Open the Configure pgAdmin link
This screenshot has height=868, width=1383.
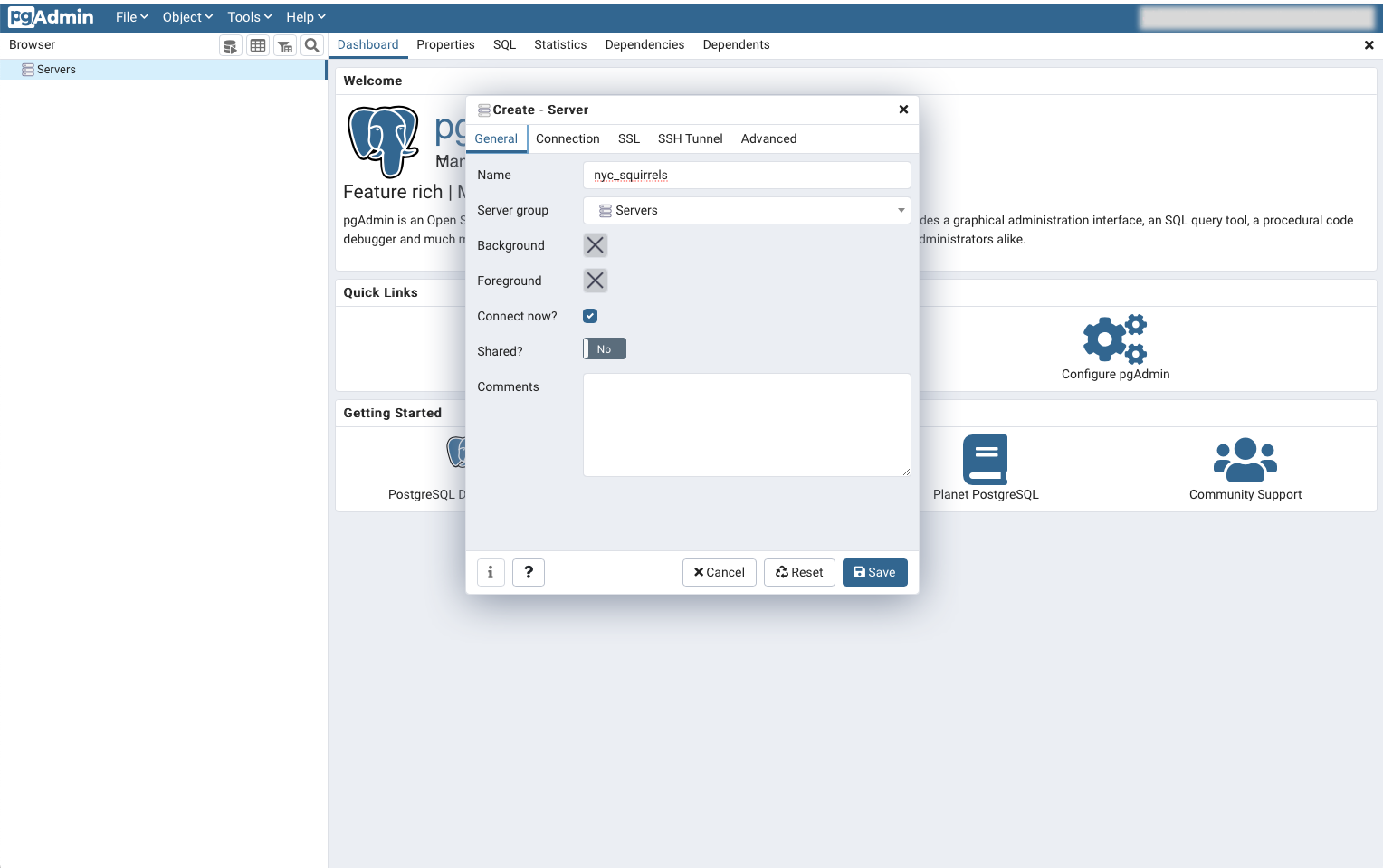pyautogui.click(x=1115, y=375)
